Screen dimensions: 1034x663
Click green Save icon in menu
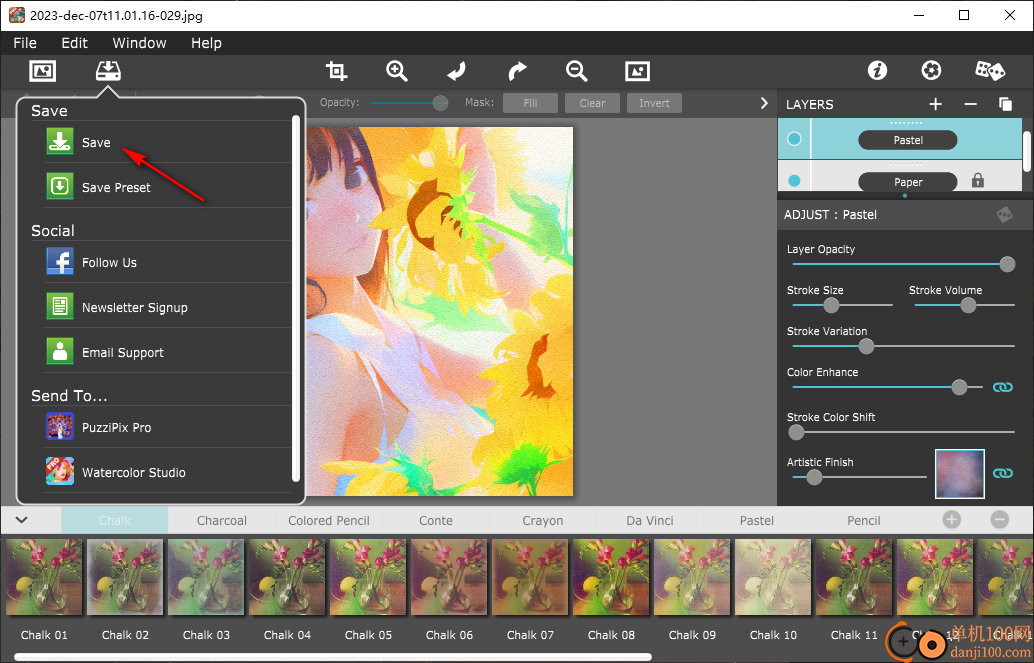click(x=60, y=142)
